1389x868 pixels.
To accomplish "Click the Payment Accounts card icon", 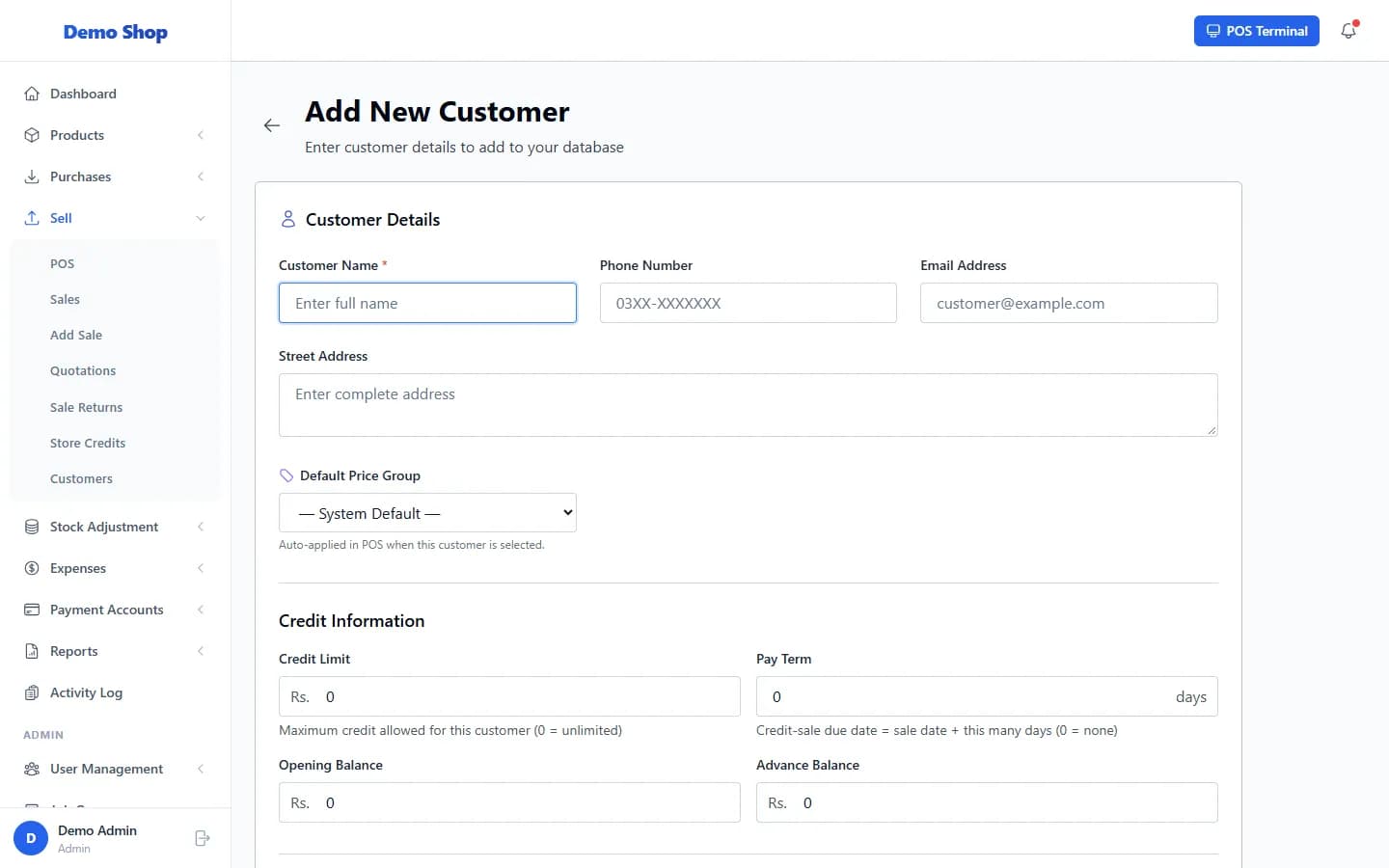I will click(32, 610).
